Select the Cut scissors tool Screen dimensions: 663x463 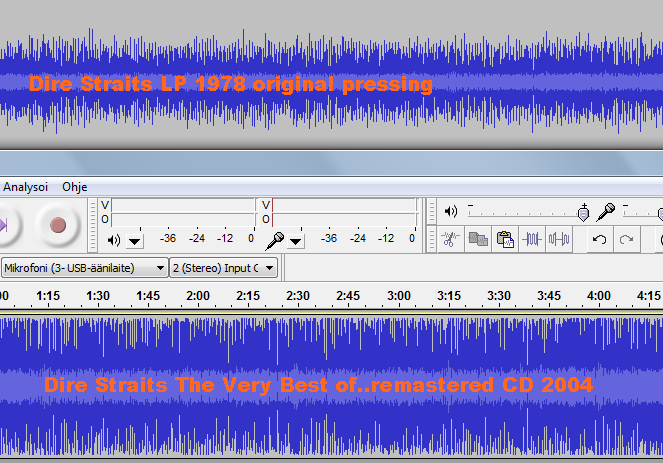pyautogui.click(x=450, y=240)
